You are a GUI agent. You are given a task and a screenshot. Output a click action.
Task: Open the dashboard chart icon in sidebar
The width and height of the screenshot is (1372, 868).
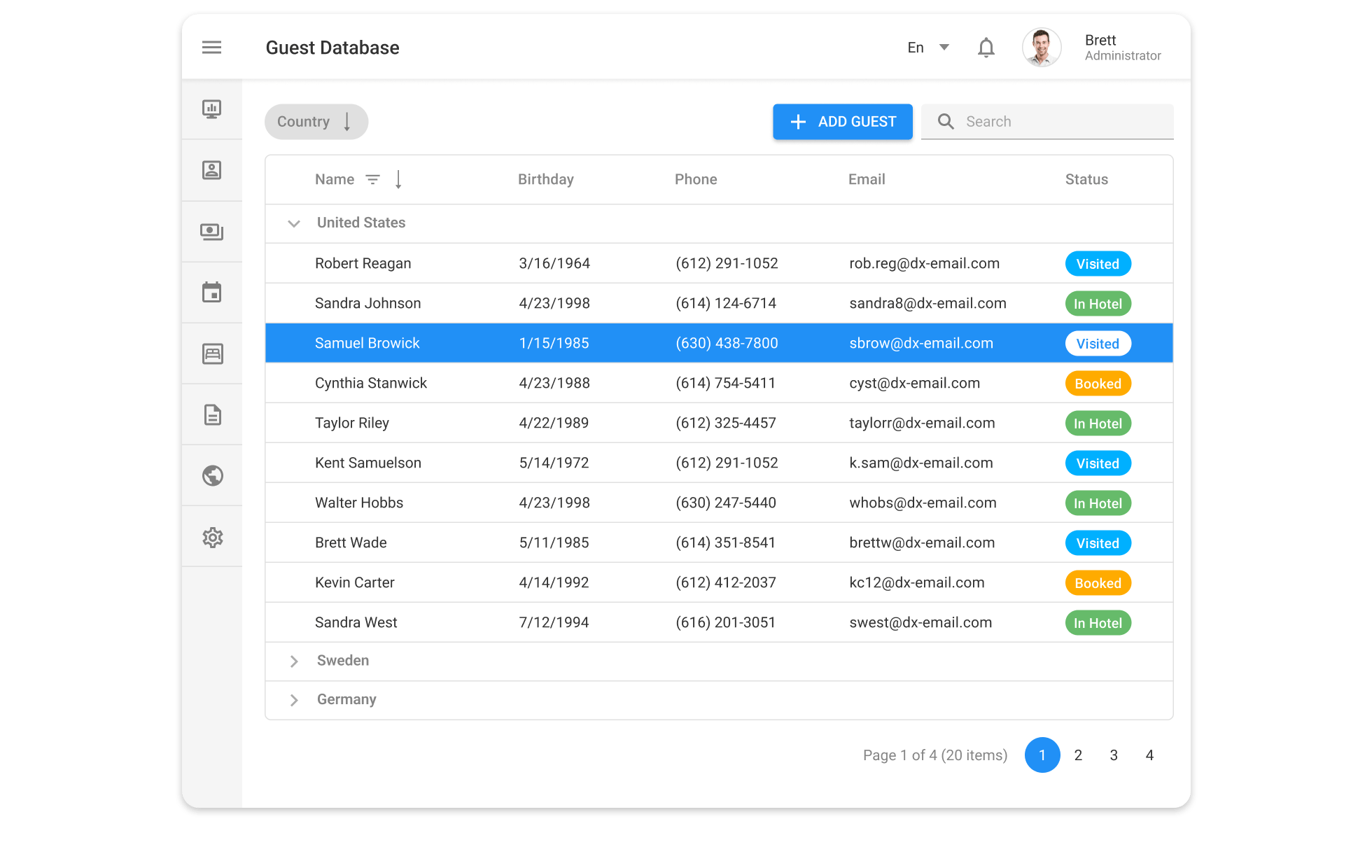coord(212,109)
